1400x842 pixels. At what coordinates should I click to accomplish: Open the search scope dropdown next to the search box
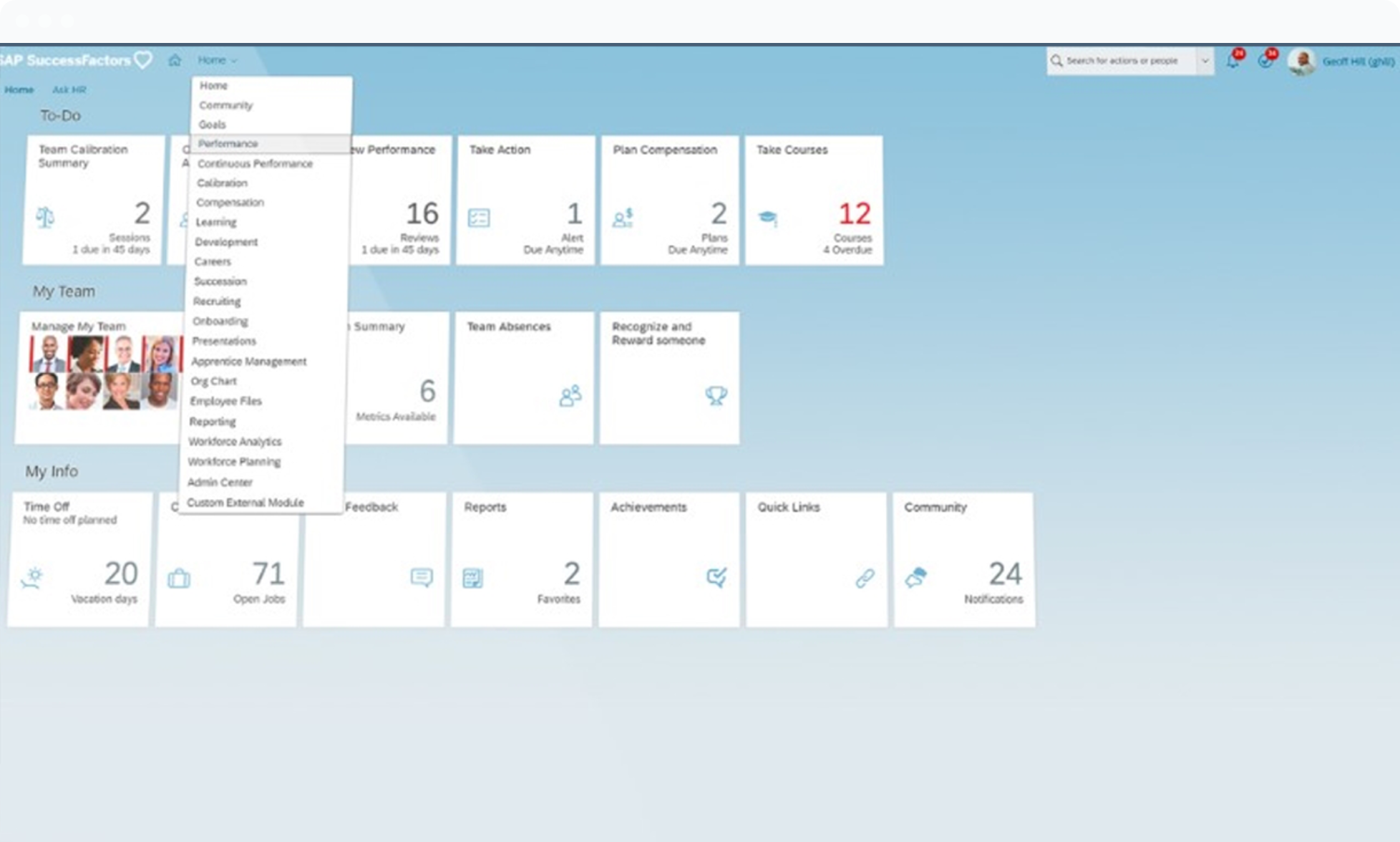(x=1205, y=61)
